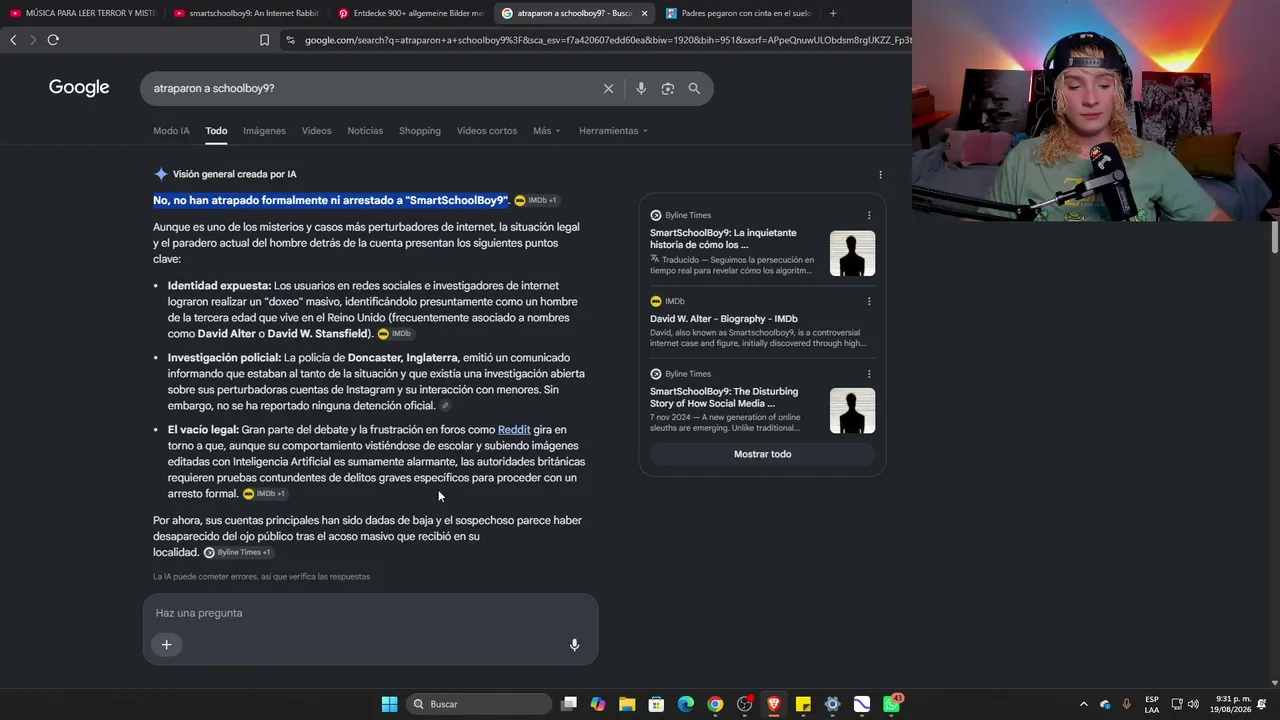
Task: Open Sticky Notes from the taskbar
Action: point(803,704)
